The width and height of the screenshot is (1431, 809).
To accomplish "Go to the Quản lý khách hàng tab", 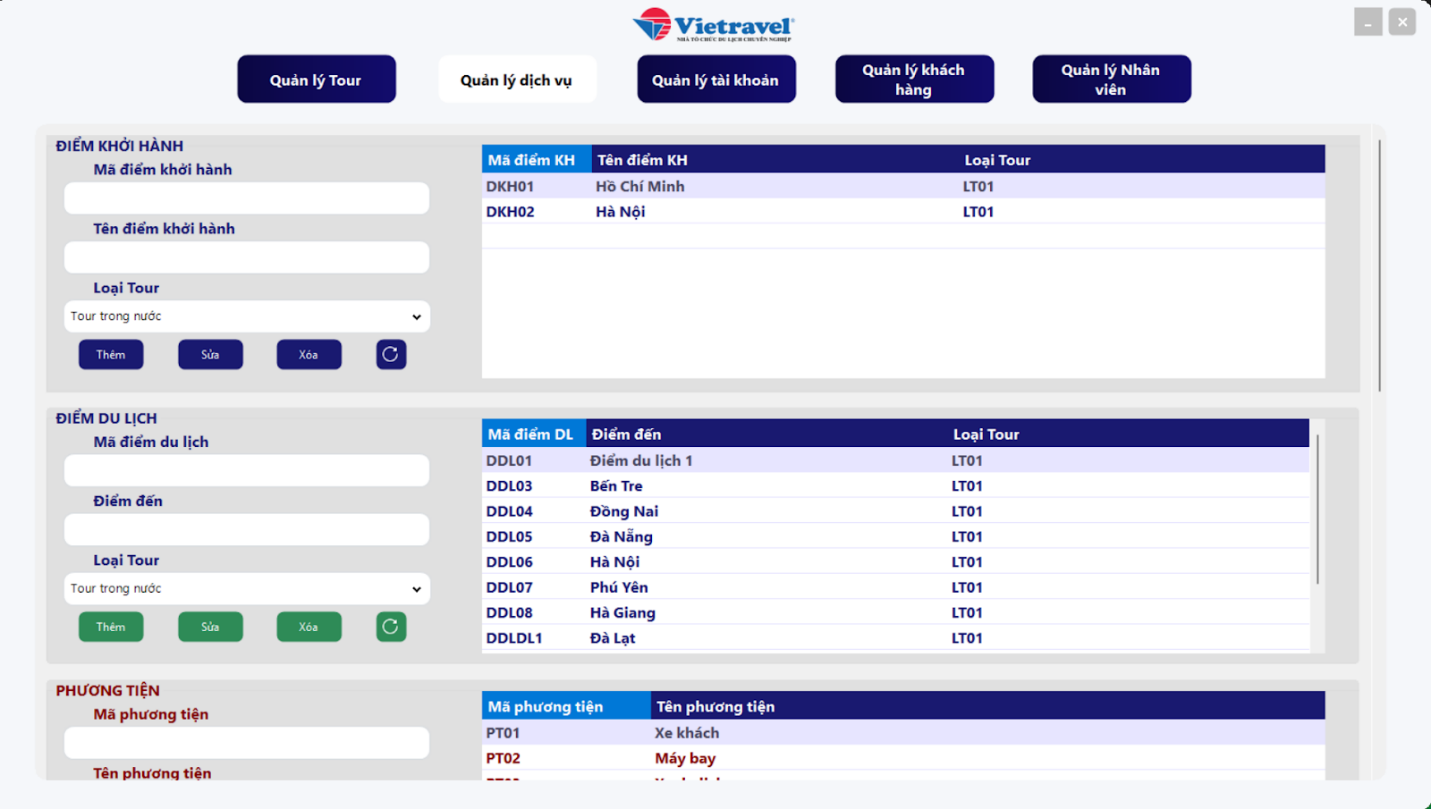I will click(914, 79).
